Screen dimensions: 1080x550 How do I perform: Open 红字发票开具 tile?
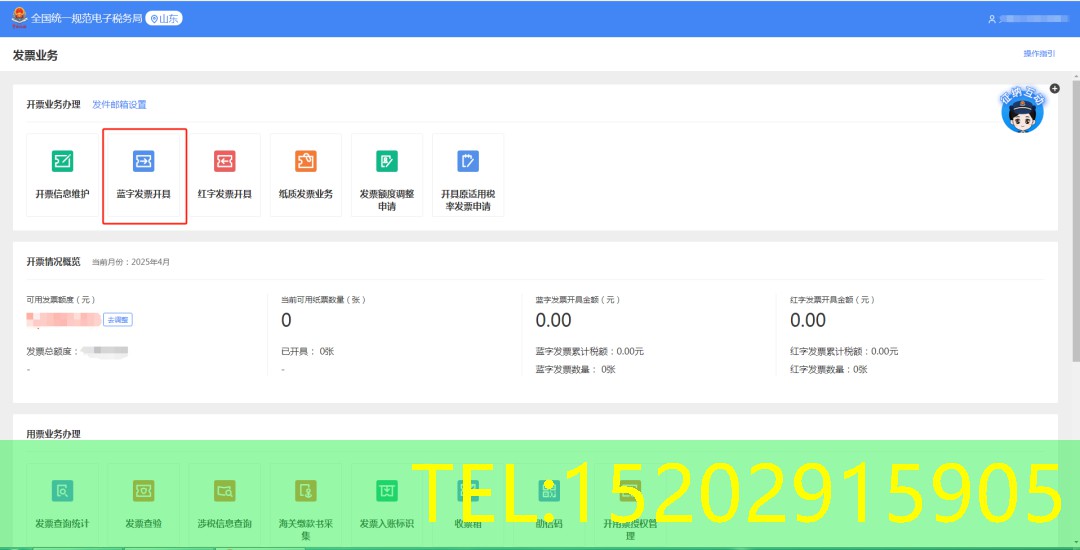(225, 175)
